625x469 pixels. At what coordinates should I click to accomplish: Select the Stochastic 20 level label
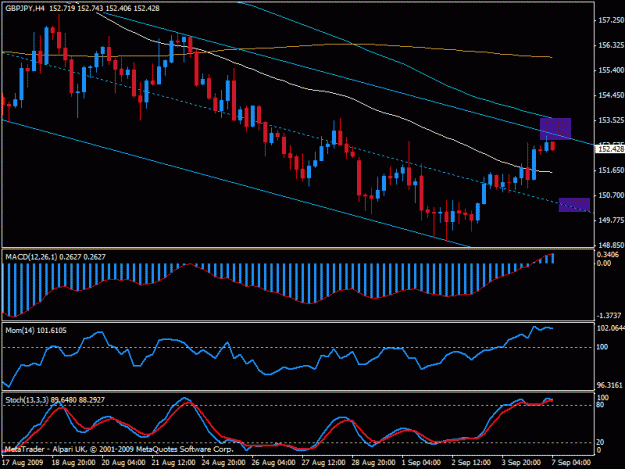600,442
